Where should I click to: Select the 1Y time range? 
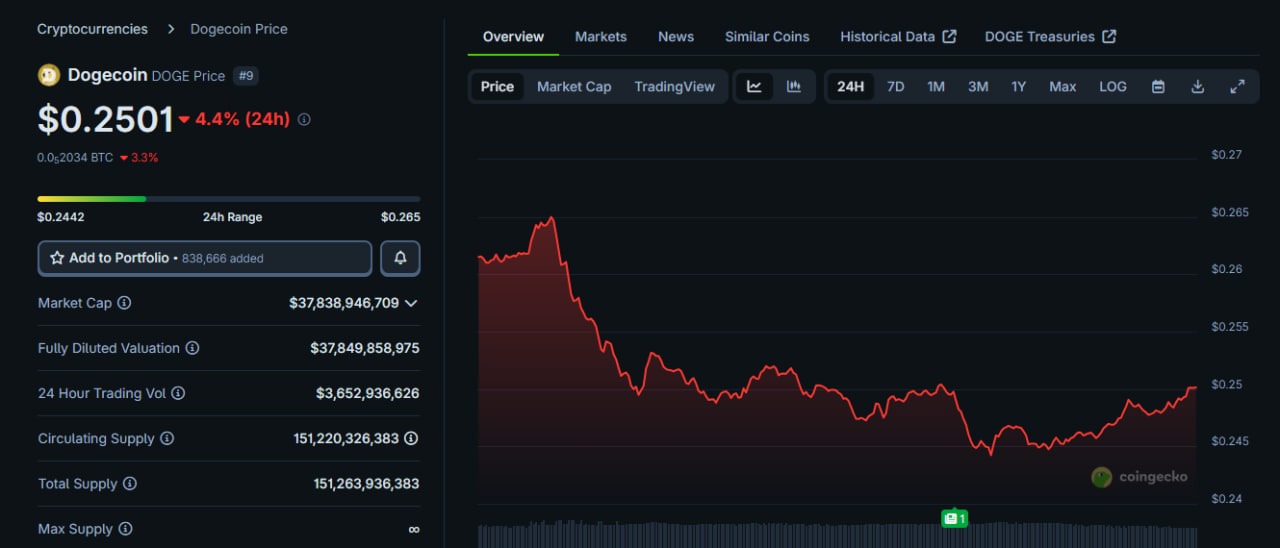click(x=1018, y=87)
